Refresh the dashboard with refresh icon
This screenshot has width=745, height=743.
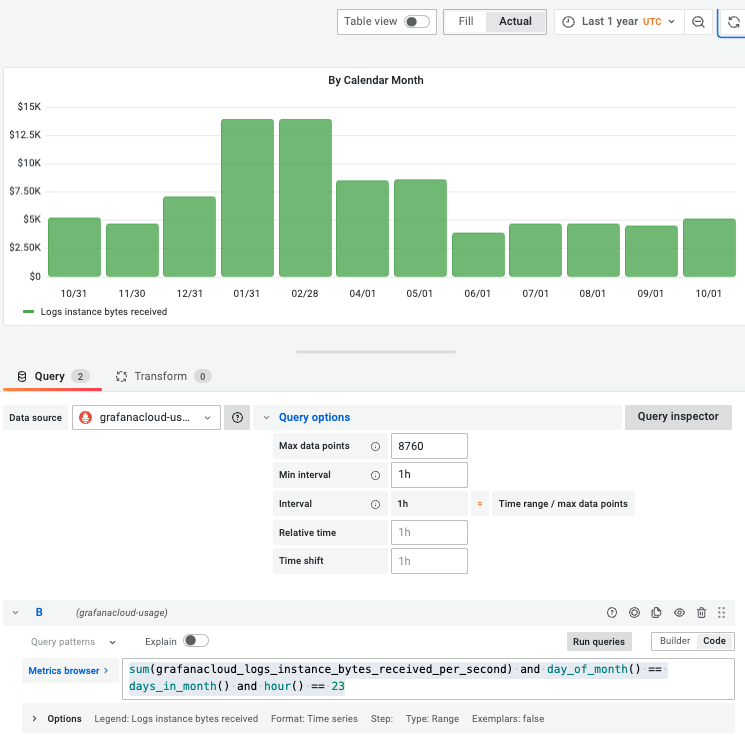(x=734, y=22)
